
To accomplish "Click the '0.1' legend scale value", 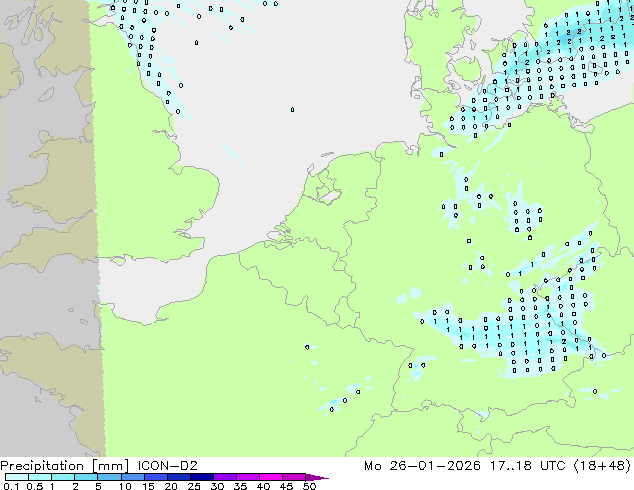I will [12, 486].
